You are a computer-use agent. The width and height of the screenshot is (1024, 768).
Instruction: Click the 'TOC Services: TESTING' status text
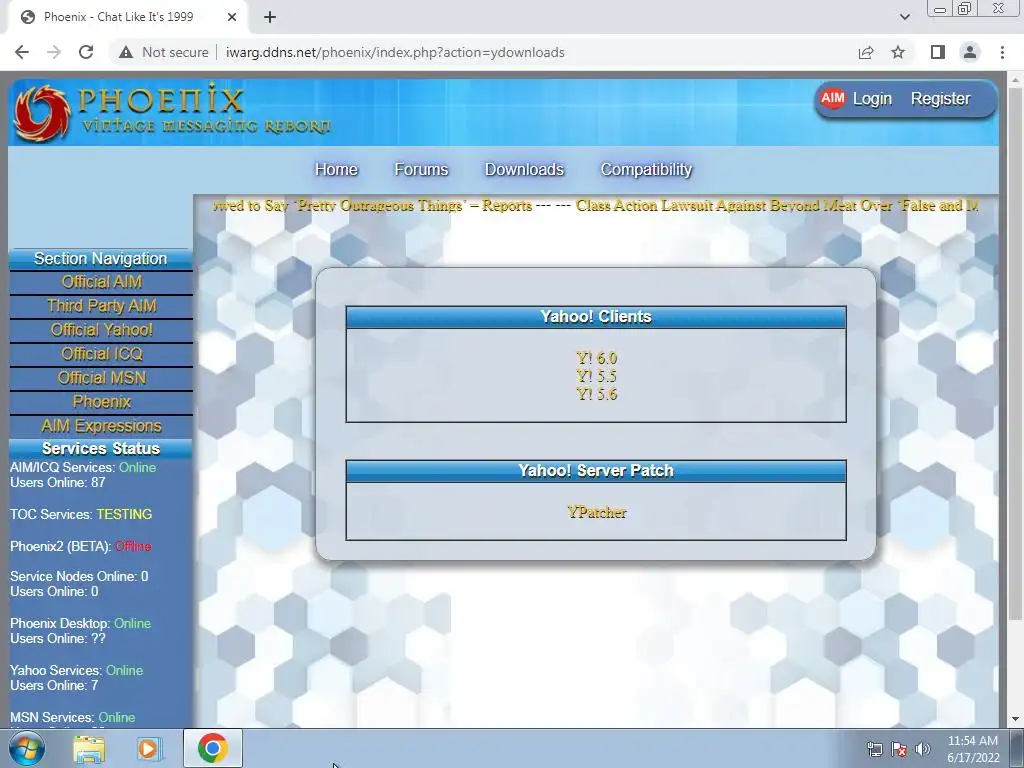tap(81, 515)
